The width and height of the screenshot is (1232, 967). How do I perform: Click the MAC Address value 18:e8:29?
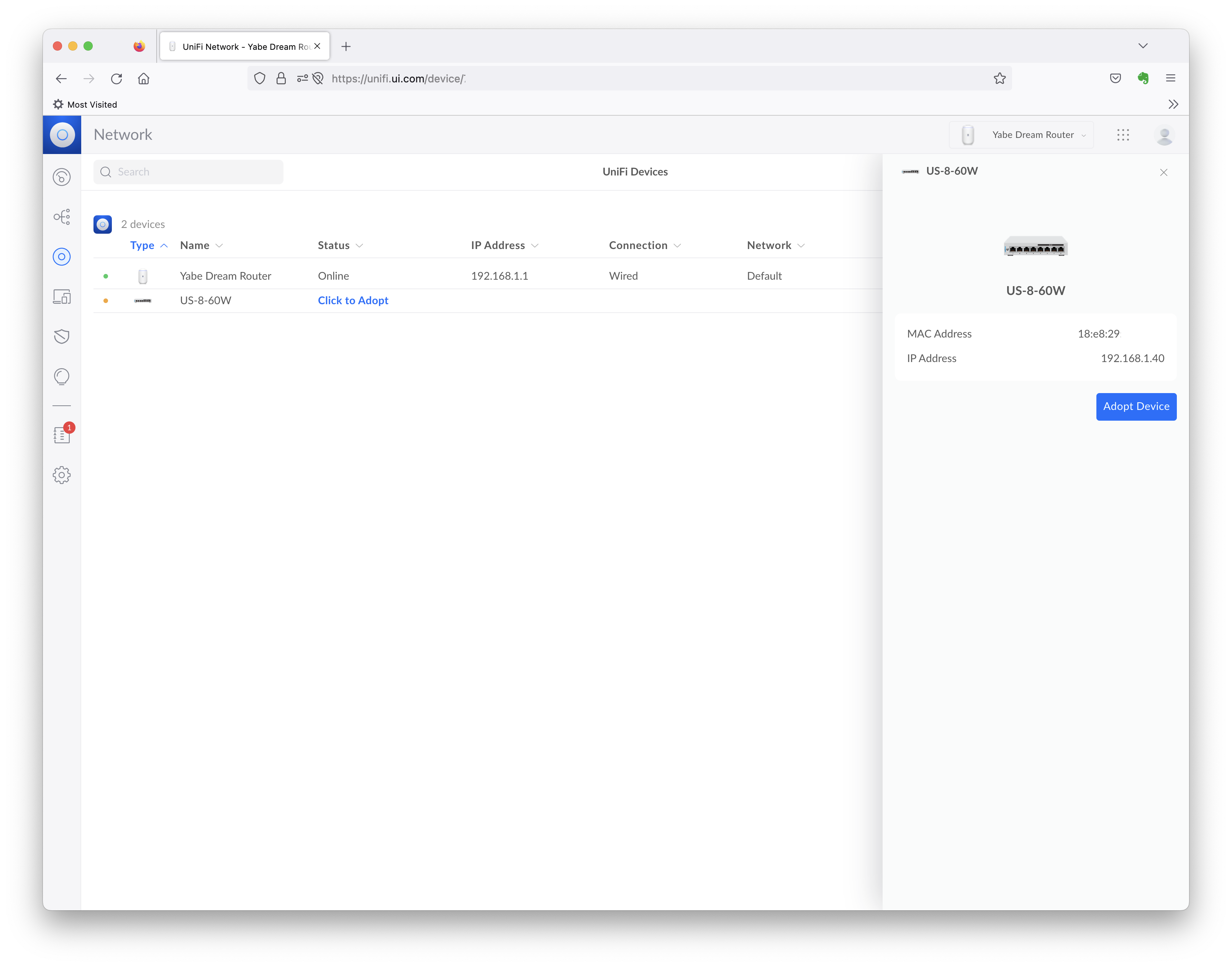(1098, 334)
